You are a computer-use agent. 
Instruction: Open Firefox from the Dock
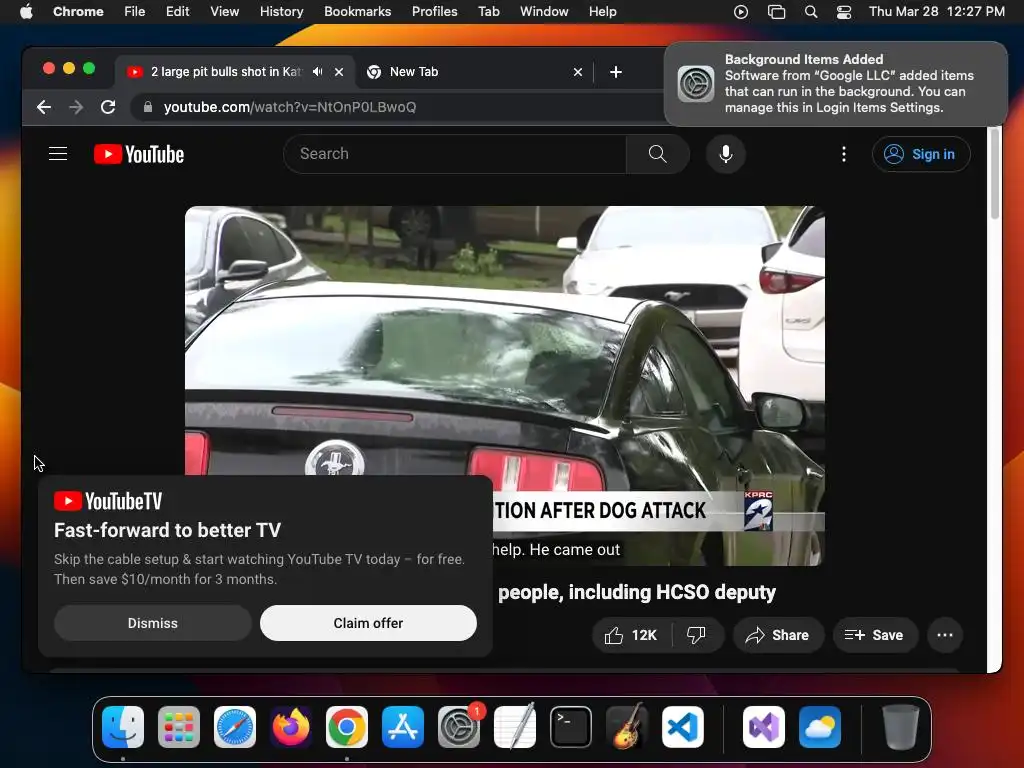pyautogui.click(x=291, y=727)
